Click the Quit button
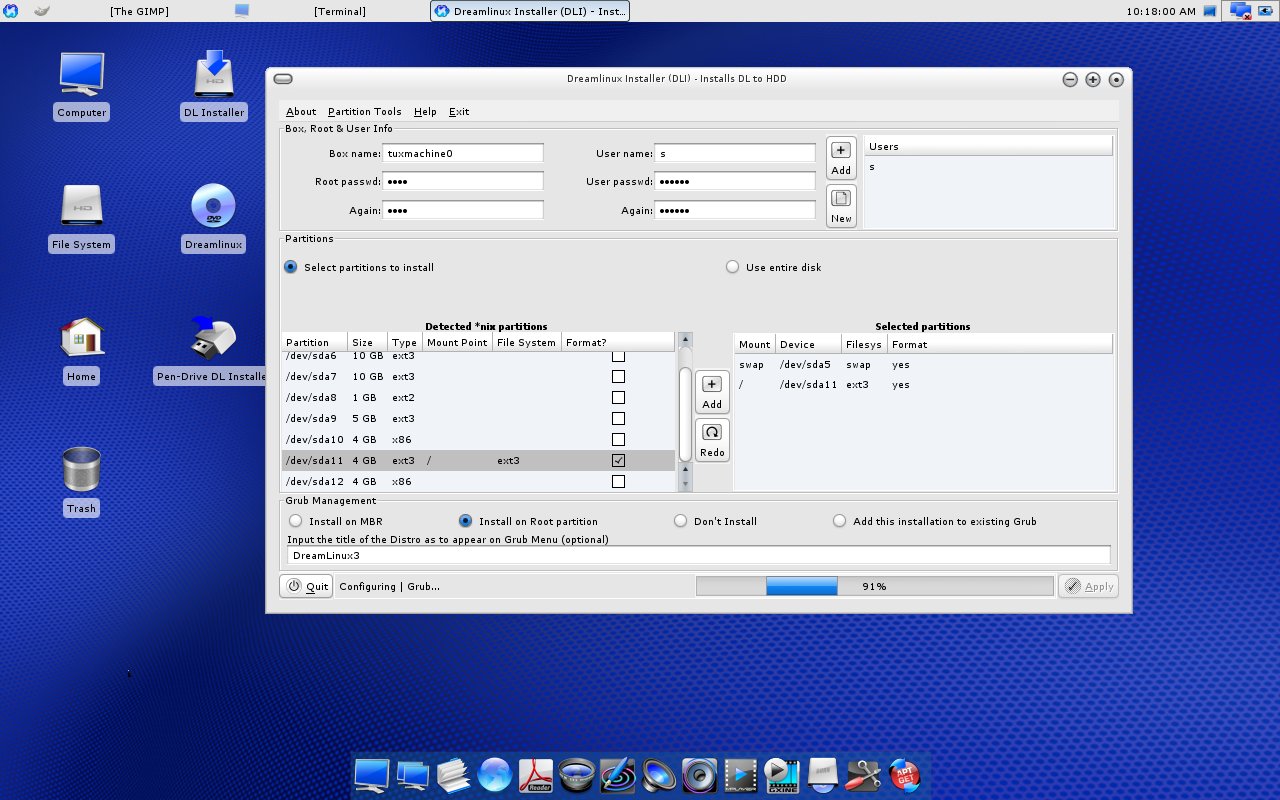 coord(306,587)
